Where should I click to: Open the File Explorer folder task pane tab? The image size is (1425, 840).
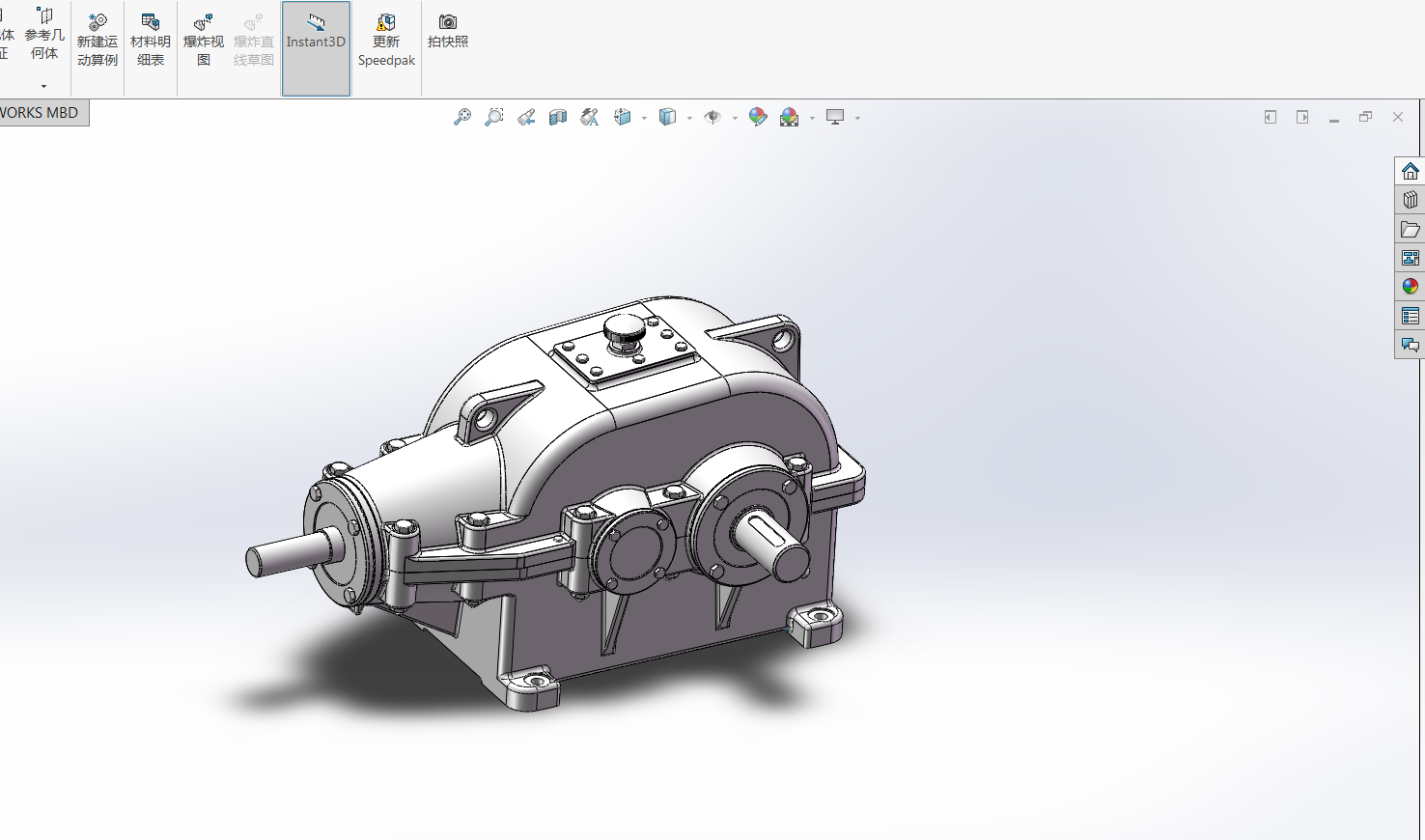pos(1410,229)
